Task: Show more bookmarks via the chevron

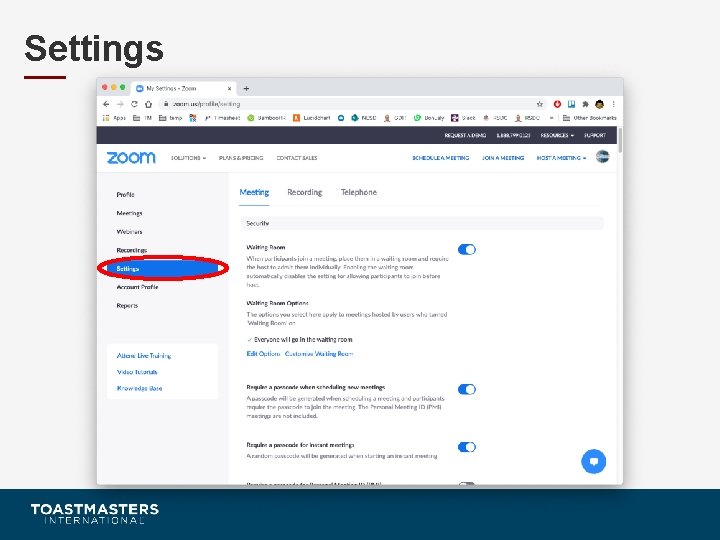Action: (551, 118)
